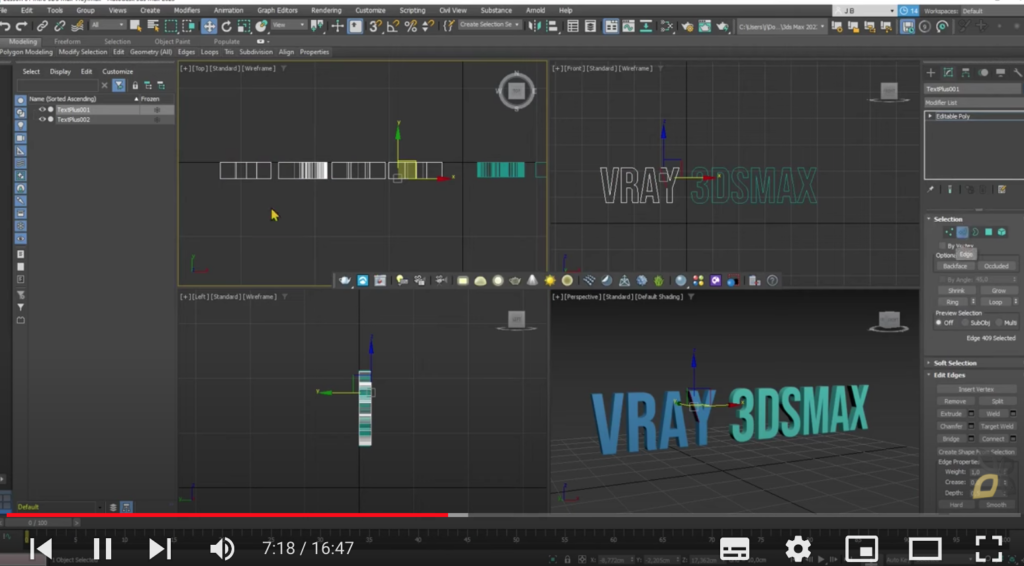Expand the Soft Selection rollout
The image size is (1024, 566).
(955, 362)
